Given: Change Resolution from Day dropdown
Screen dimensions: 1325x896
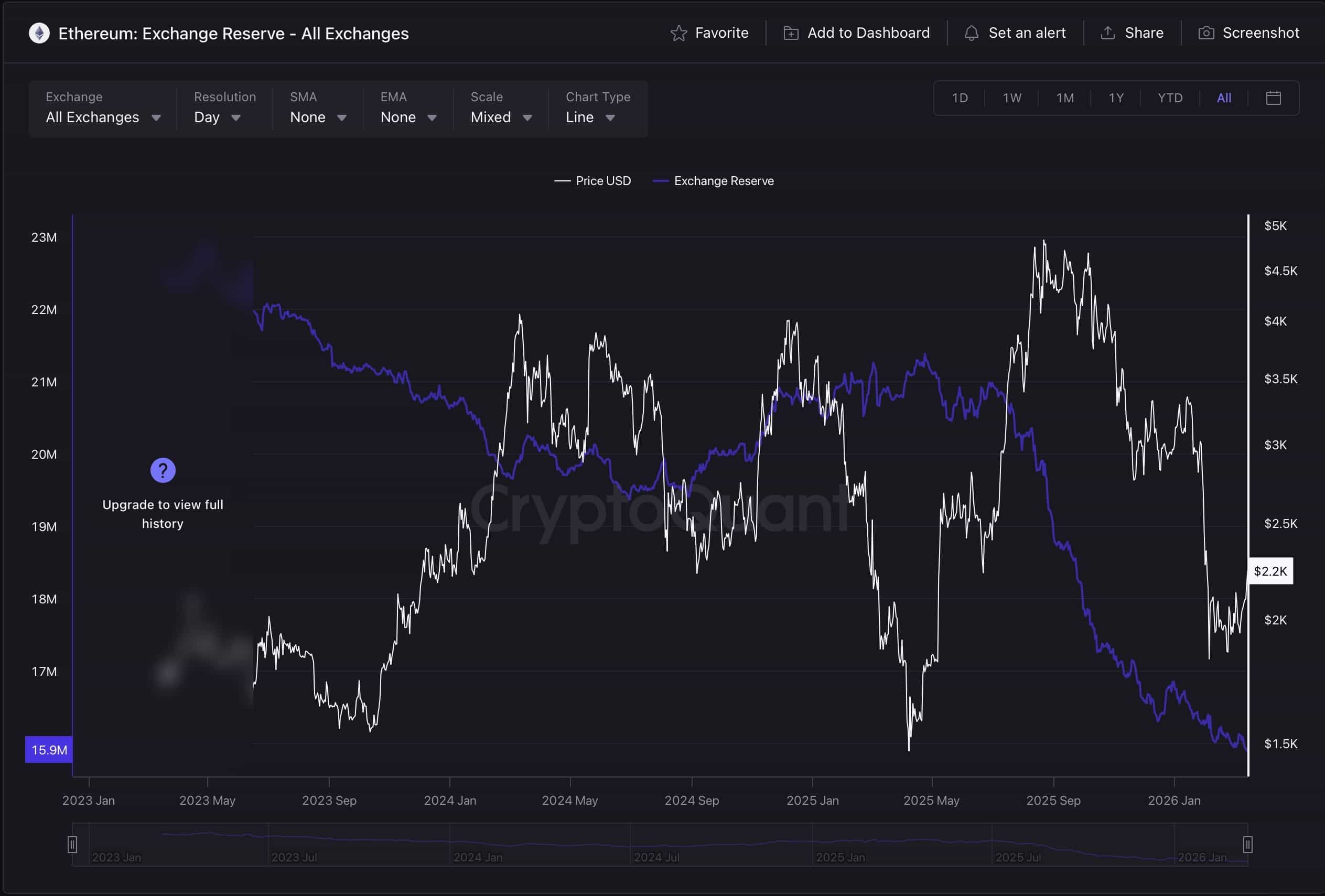Looking at the screenshot, I should pos(217,117).
